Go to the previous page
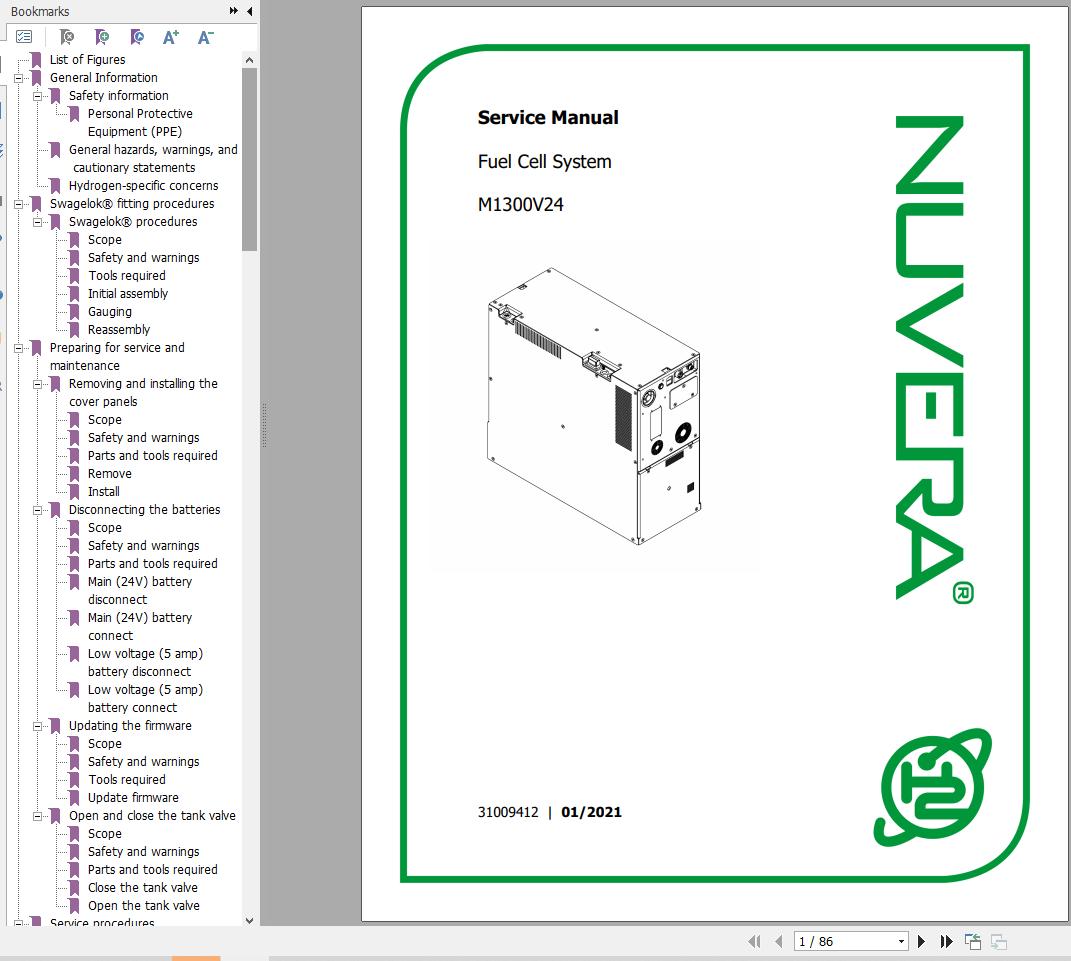The height and width of the screenshot is (961, 1071). pos(779,941)
